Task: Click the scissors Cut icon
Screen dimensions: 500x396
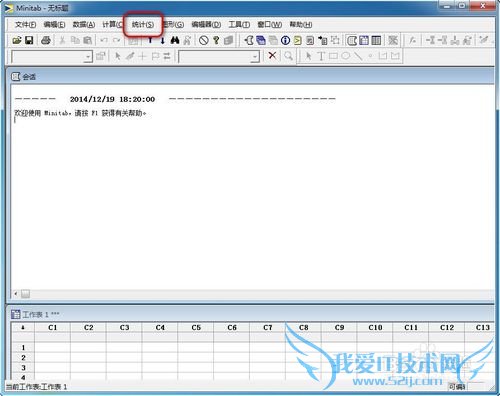Action: [x=62, y=40]
